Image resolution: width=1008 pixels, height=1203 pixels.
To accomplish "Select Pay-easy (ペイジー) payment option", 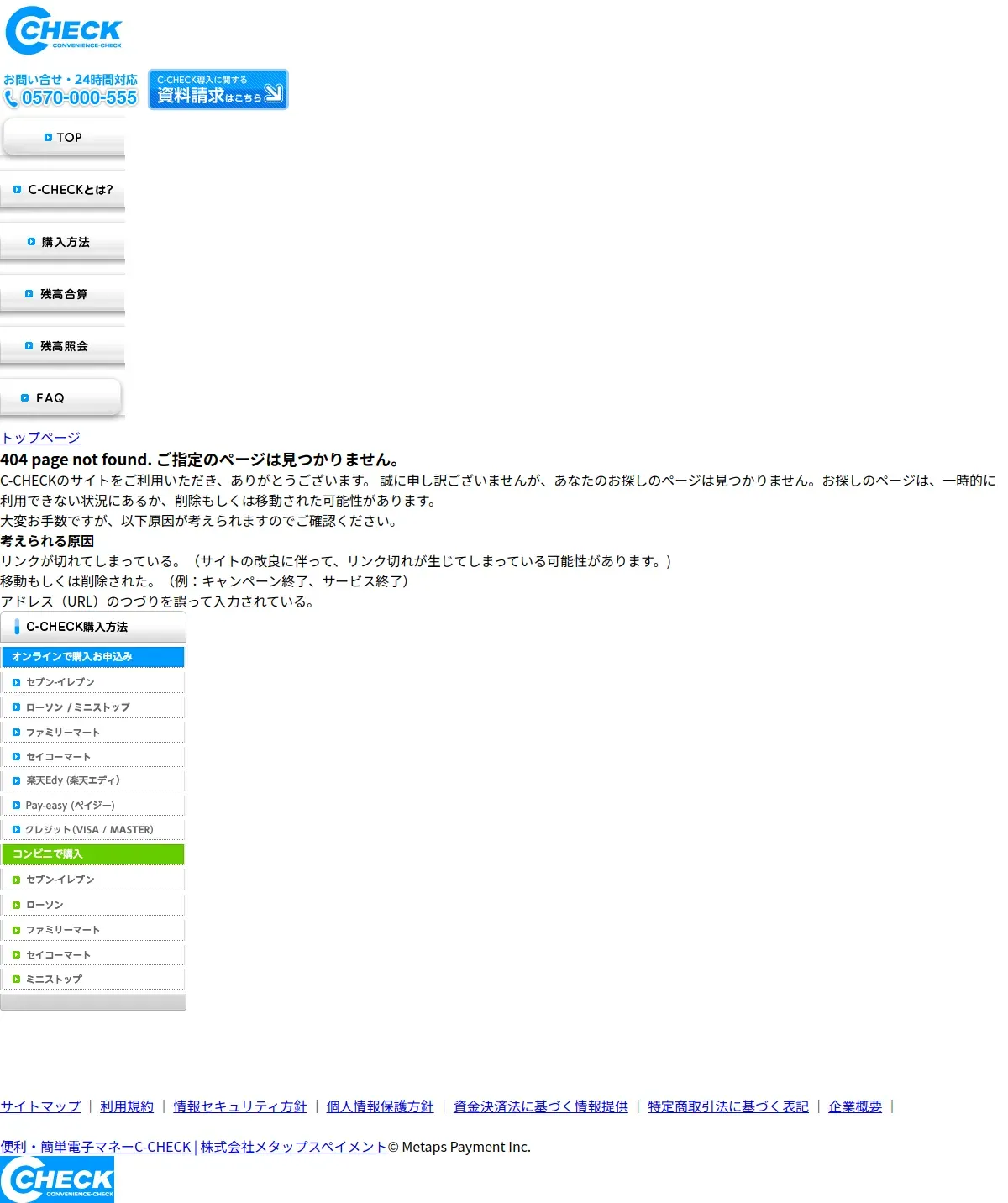I will [93, 805].
